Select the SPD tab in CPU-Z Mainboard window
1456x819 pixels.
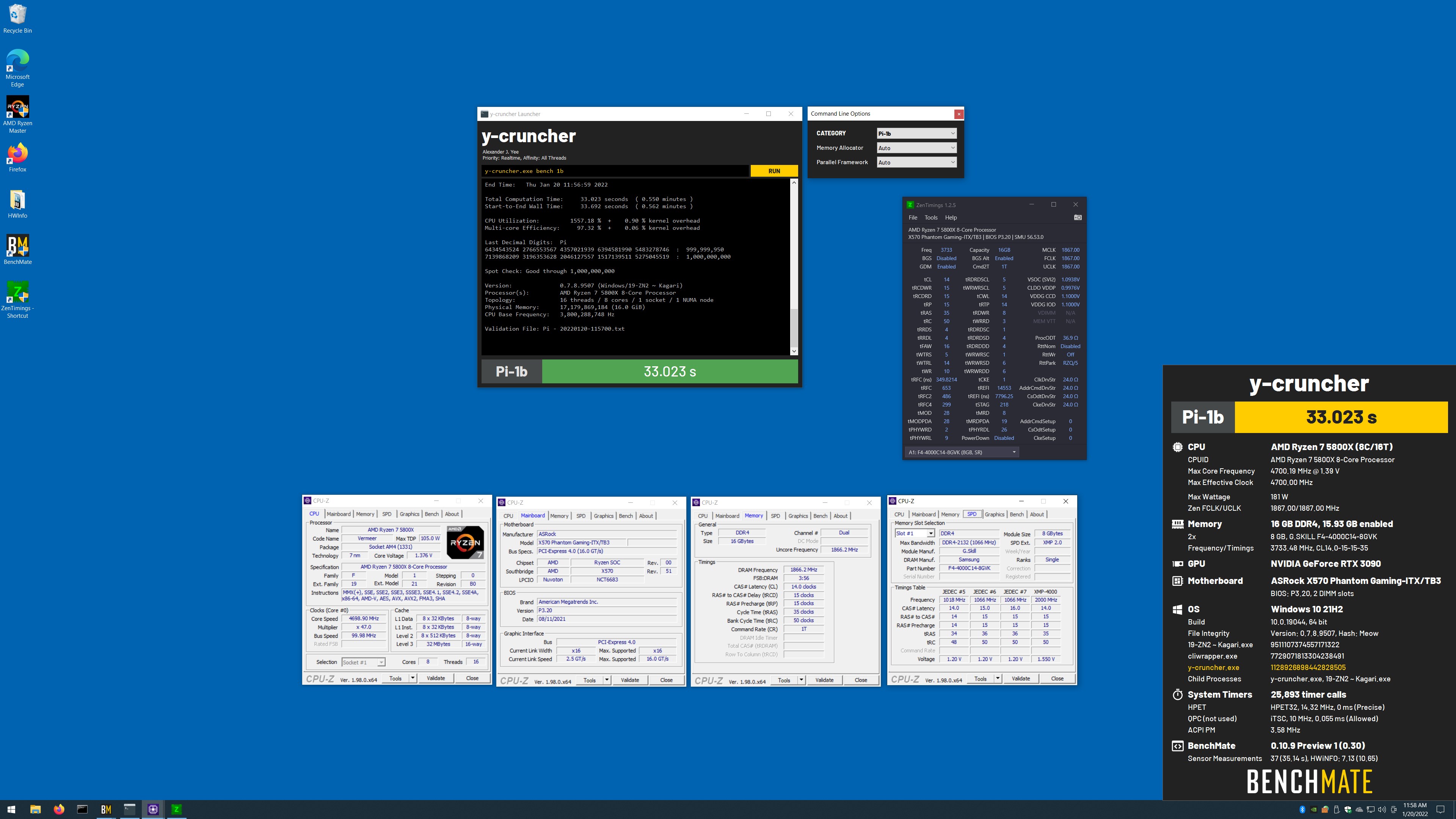click(x=581, y=516)
